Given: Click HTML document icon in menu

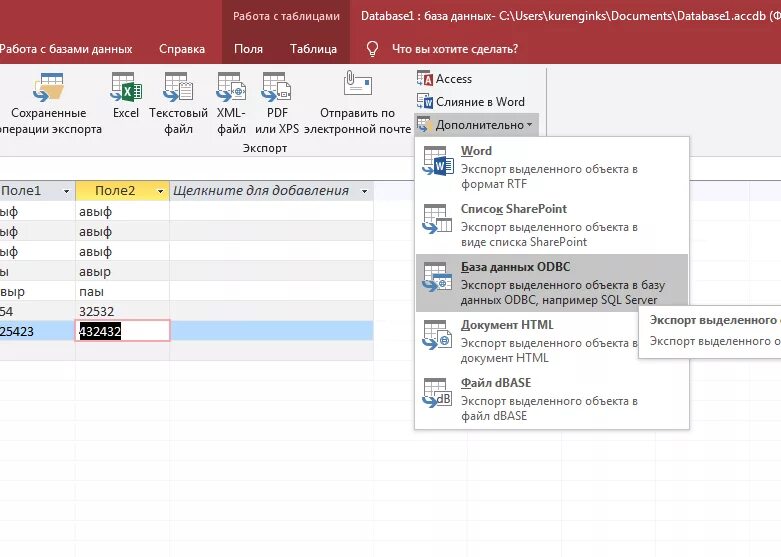Looking at the screenshot, I should click(437, 335).
